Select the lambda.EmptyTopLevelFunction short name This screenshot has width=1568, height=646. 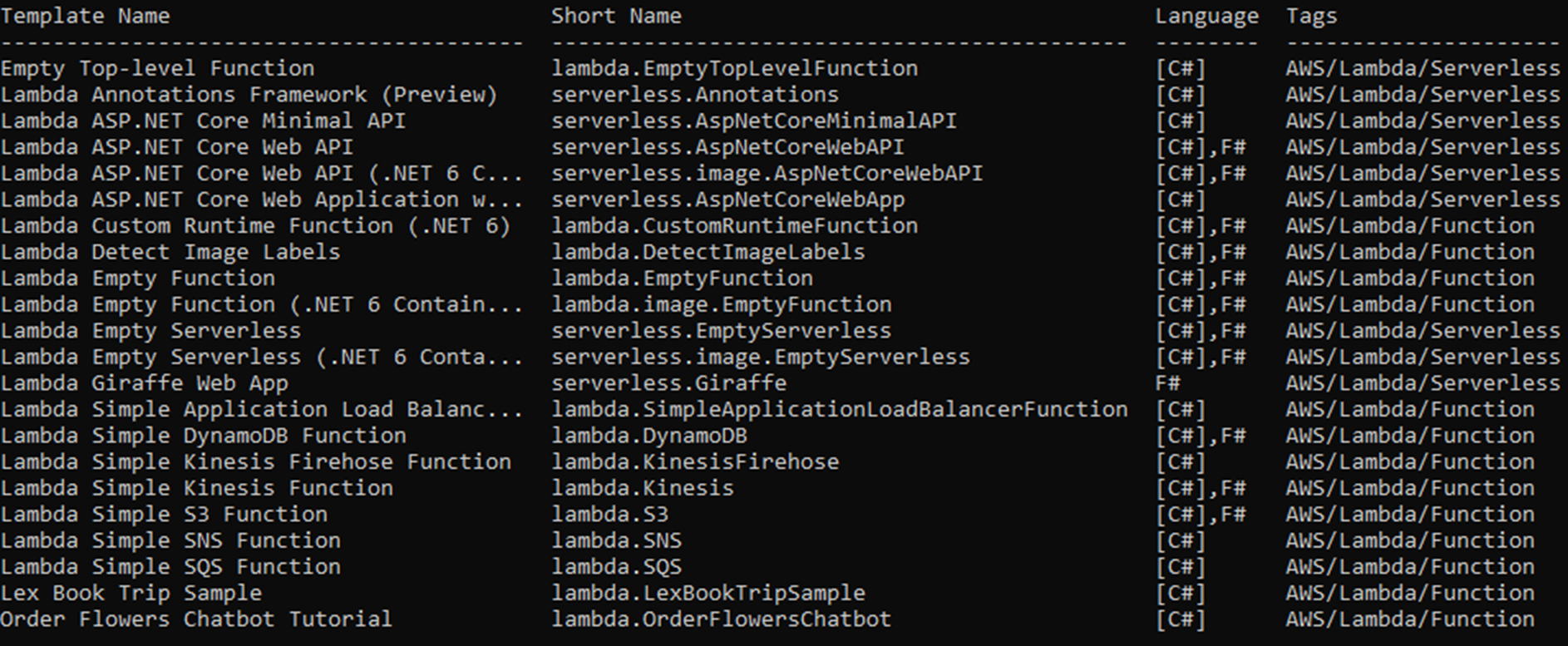(734, 69)
